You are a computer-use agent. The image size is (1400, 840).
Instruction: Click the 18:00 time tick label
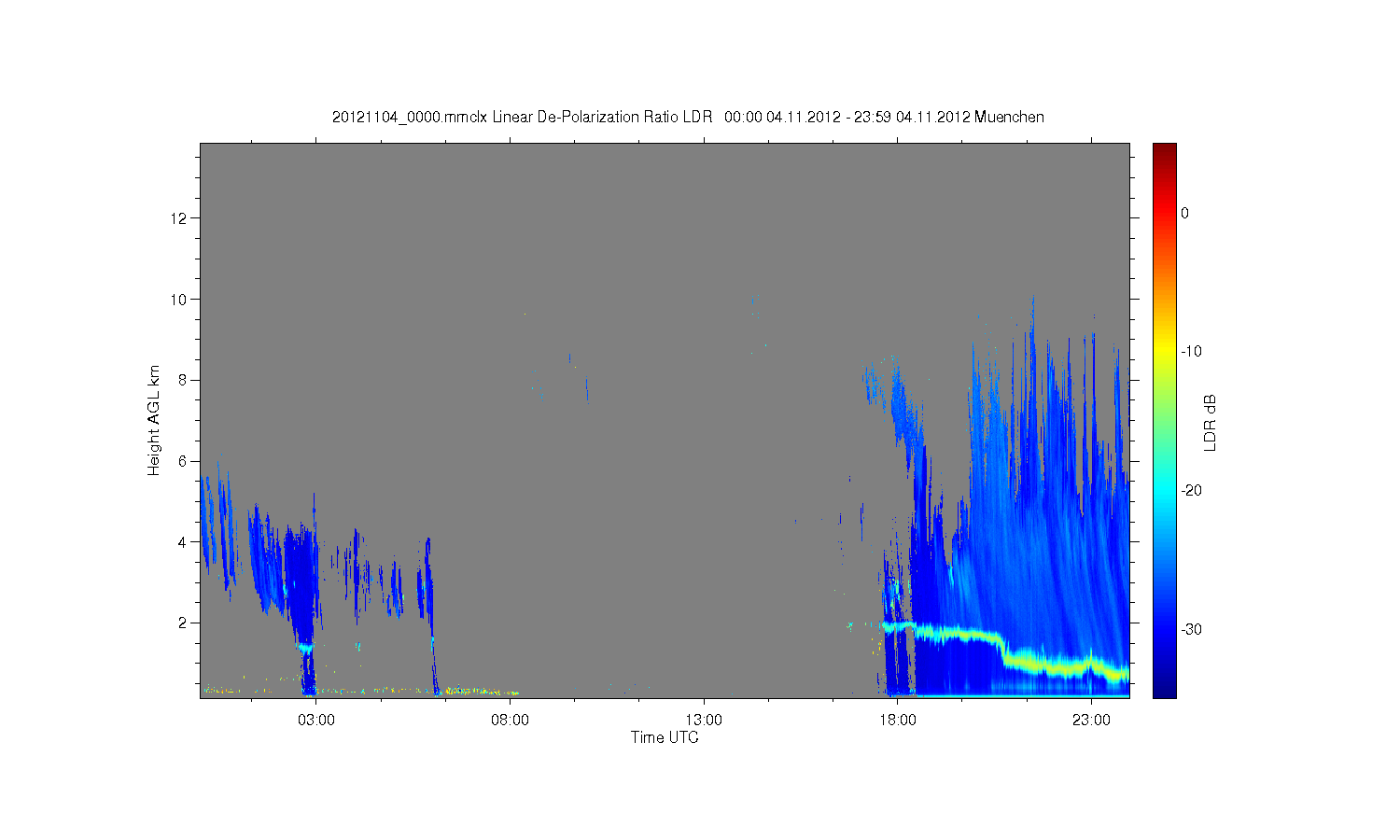(x=898, y=721)
